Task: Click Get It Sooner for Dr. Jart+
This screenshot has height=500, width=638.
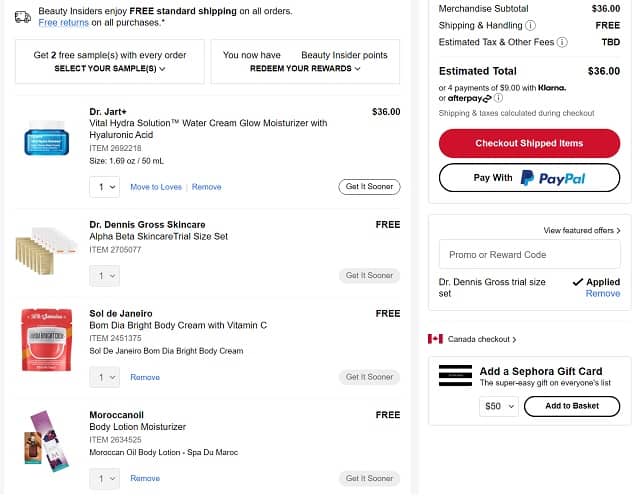Action: pos(369,187)
